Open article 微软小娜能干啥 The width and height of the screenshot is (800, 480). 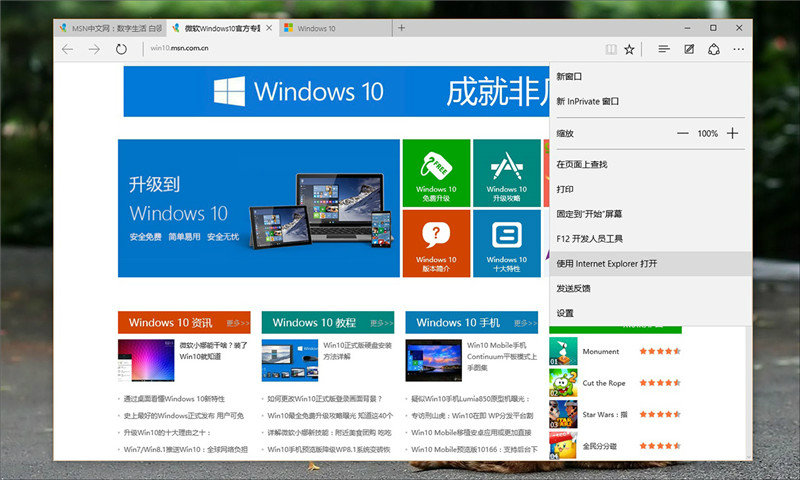pos(213,351)
